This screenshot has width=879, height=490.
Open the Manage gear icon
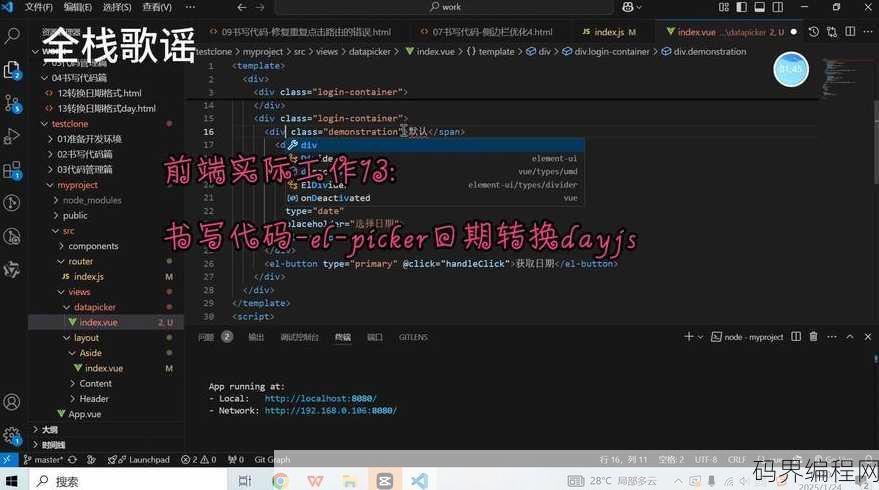click(12, 435)
